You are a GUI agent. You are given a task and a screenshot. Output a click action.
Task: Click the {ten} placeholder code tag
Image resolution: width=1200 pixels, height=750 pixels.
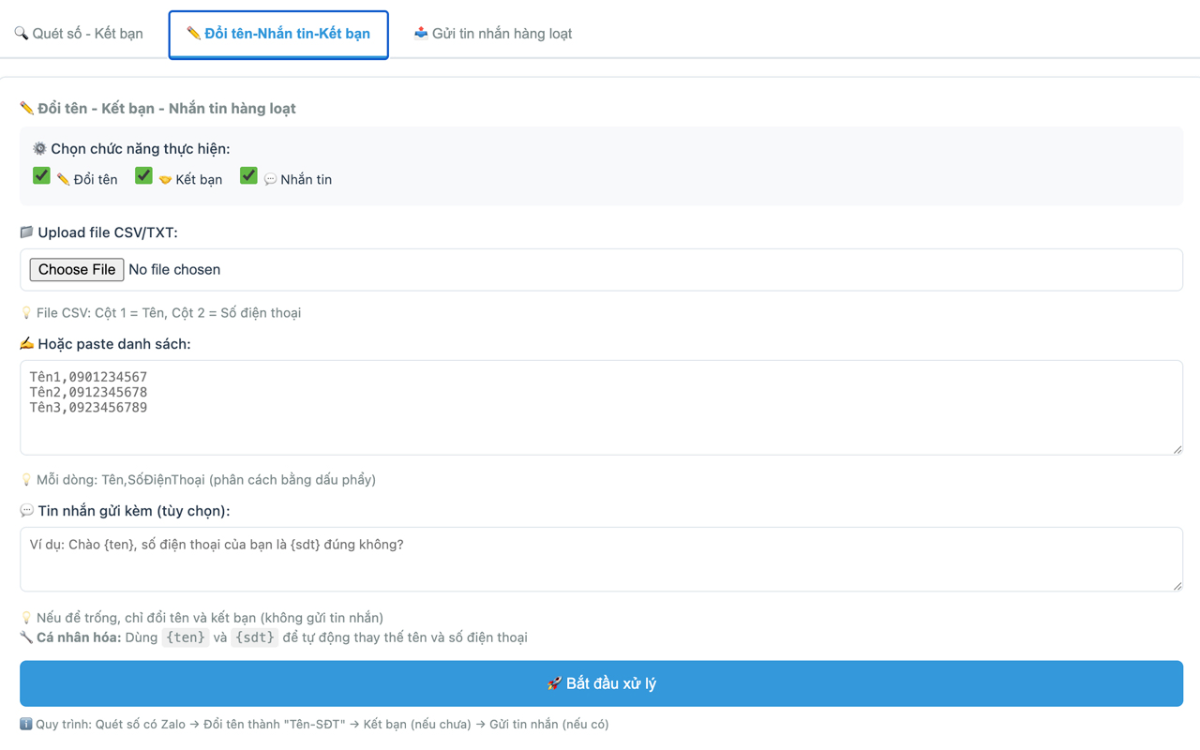click(x=186, y=638)
